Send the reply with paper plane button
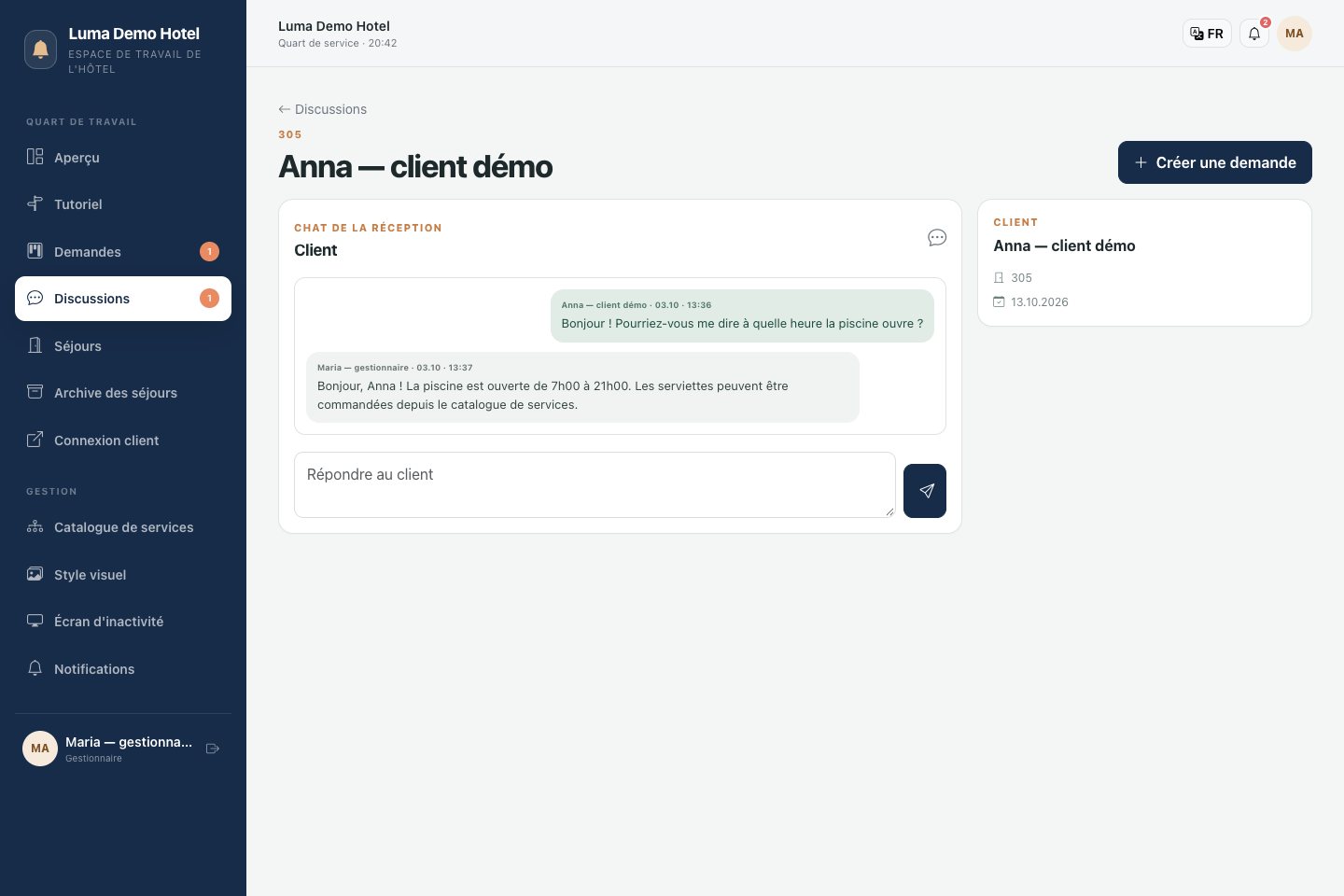The image size is (1344, 896). [925, 491]
